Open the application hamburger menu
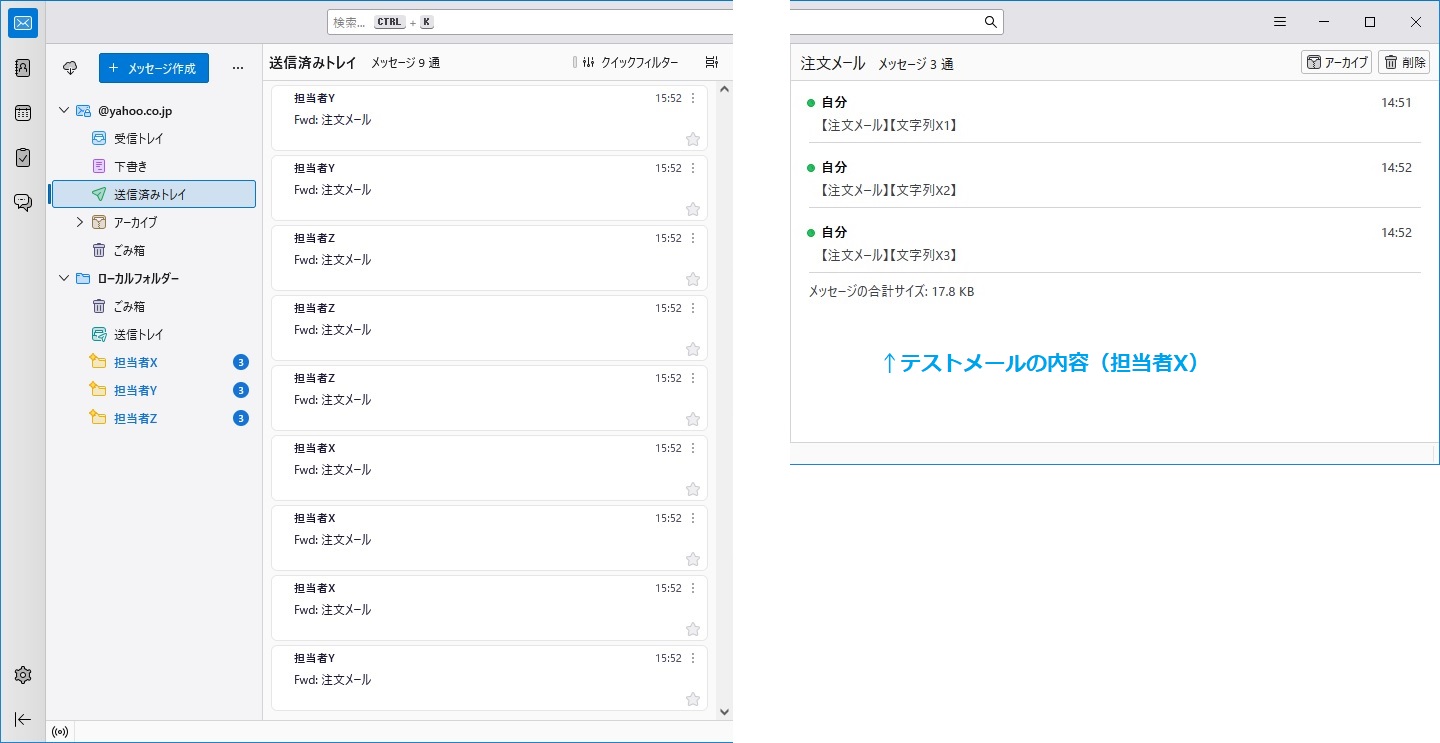Viewport: 1440px width, 743px height. coord(1279,22)
